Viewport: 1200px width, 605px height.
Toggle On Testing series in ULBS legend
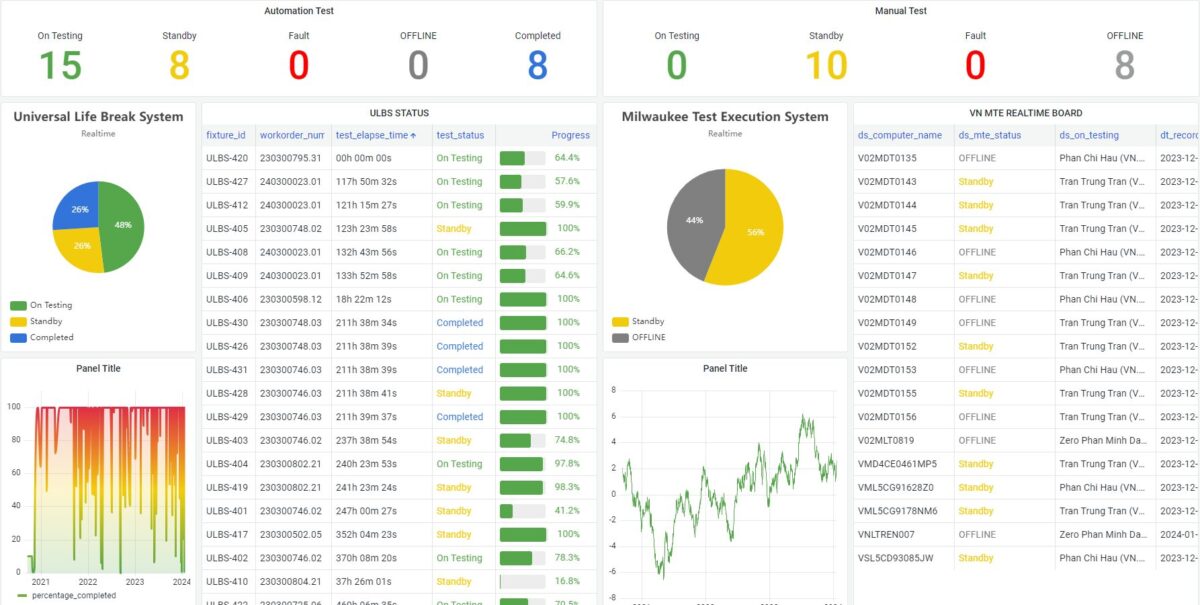click(51, 306)
